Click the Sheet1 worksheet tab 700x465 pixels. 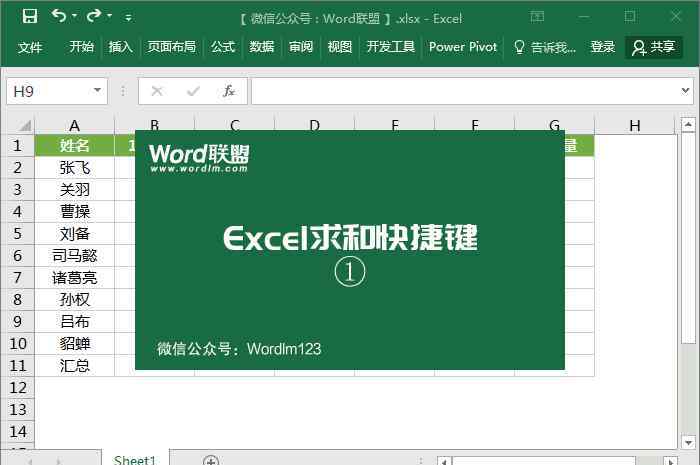(x=135, y=459)
